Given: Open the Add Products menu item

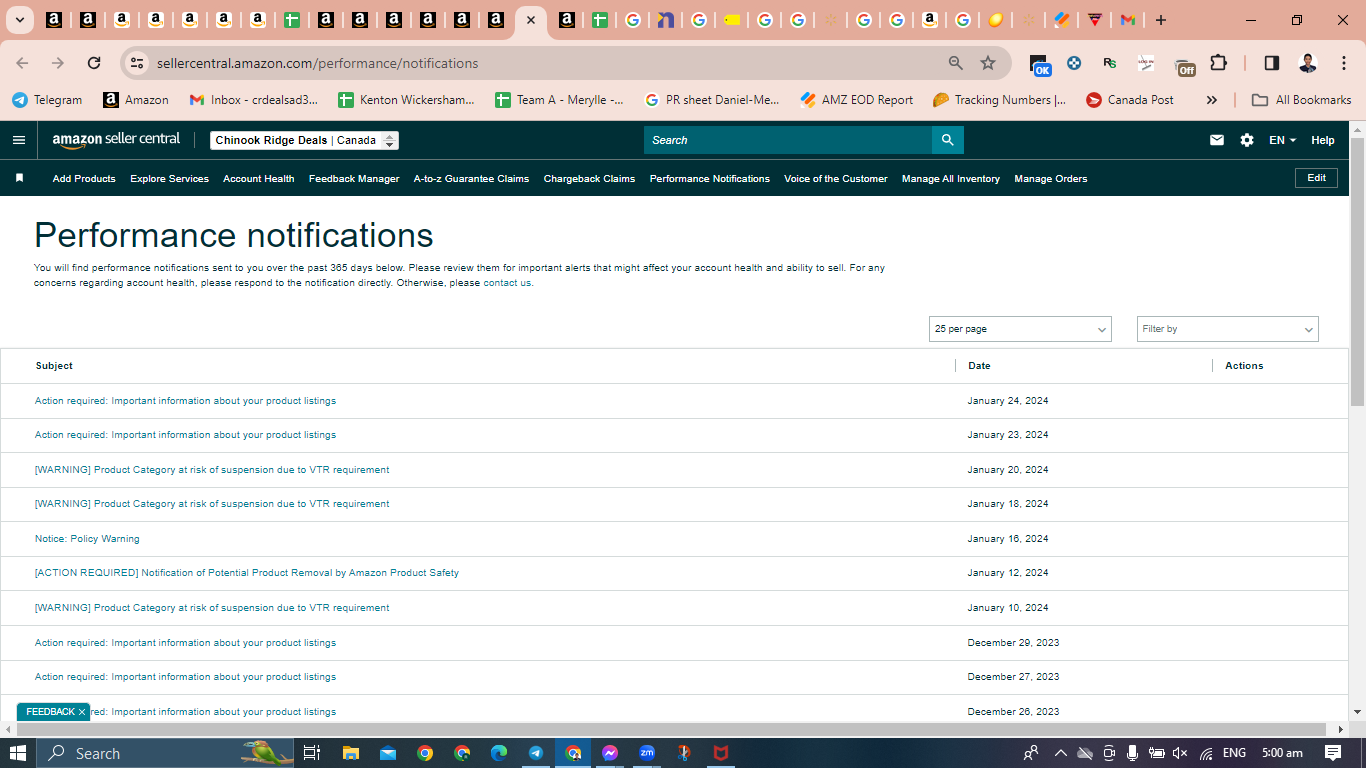Looking at the screenshot, I should 84,179.
